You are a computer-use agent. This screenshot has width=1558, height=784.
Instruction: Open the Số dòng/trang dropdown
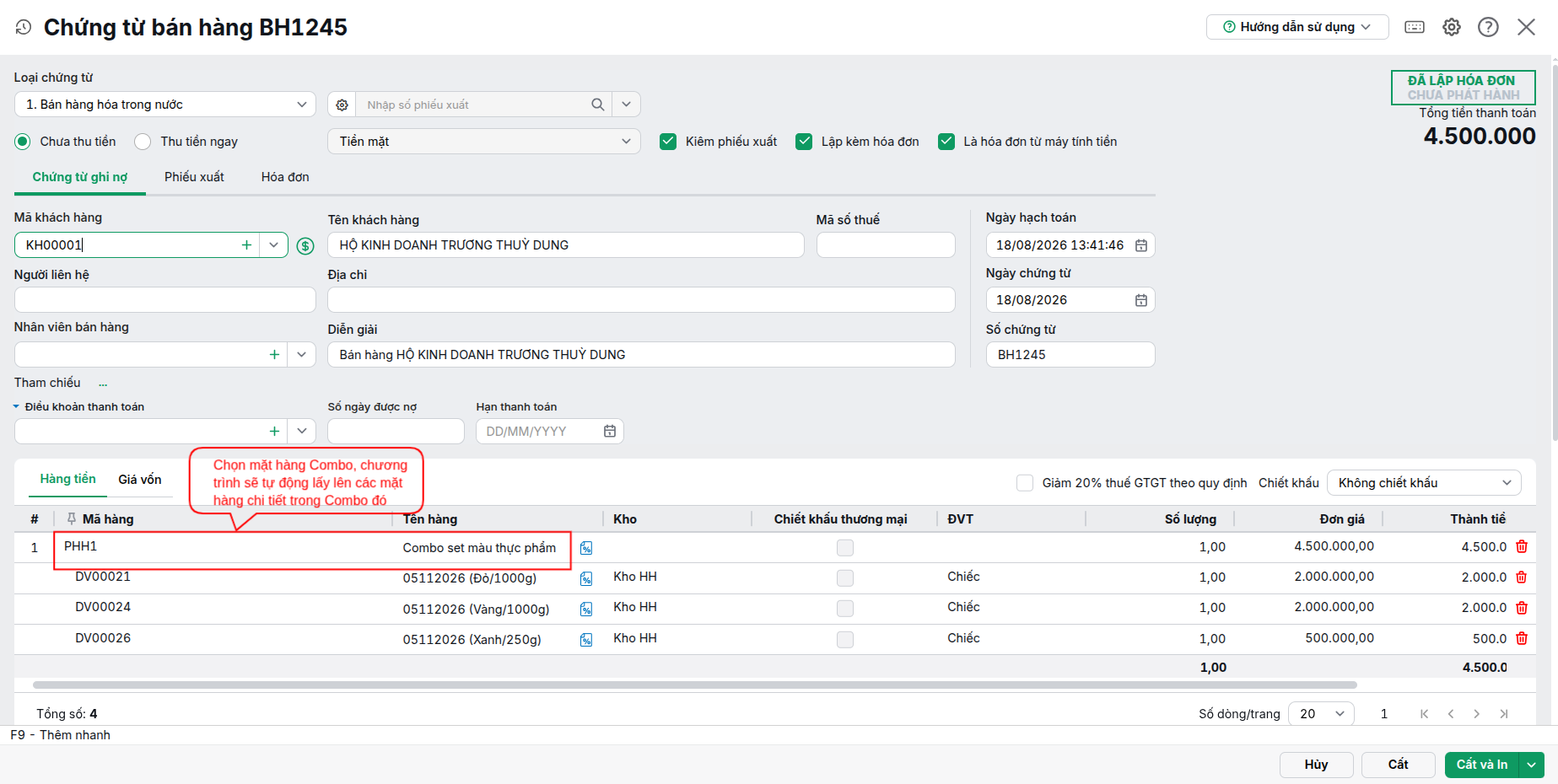click(1322, 714)
